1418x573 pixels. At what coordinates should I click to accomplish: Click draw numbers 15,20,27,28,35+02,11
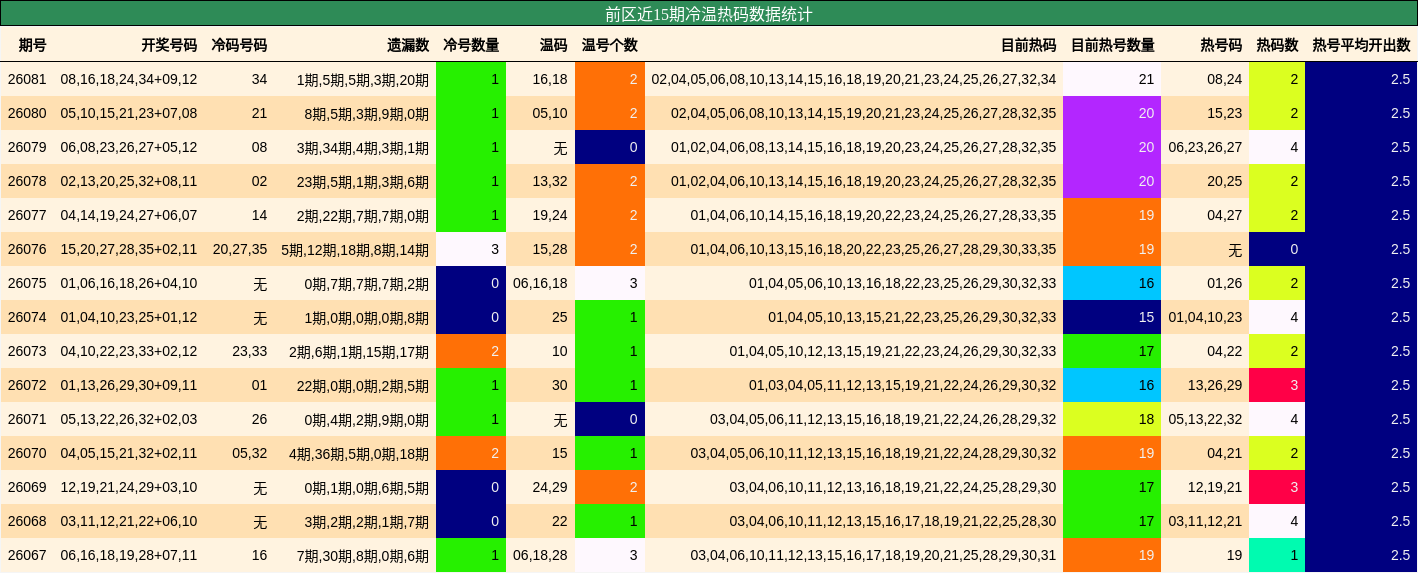[x=129, y=249]
